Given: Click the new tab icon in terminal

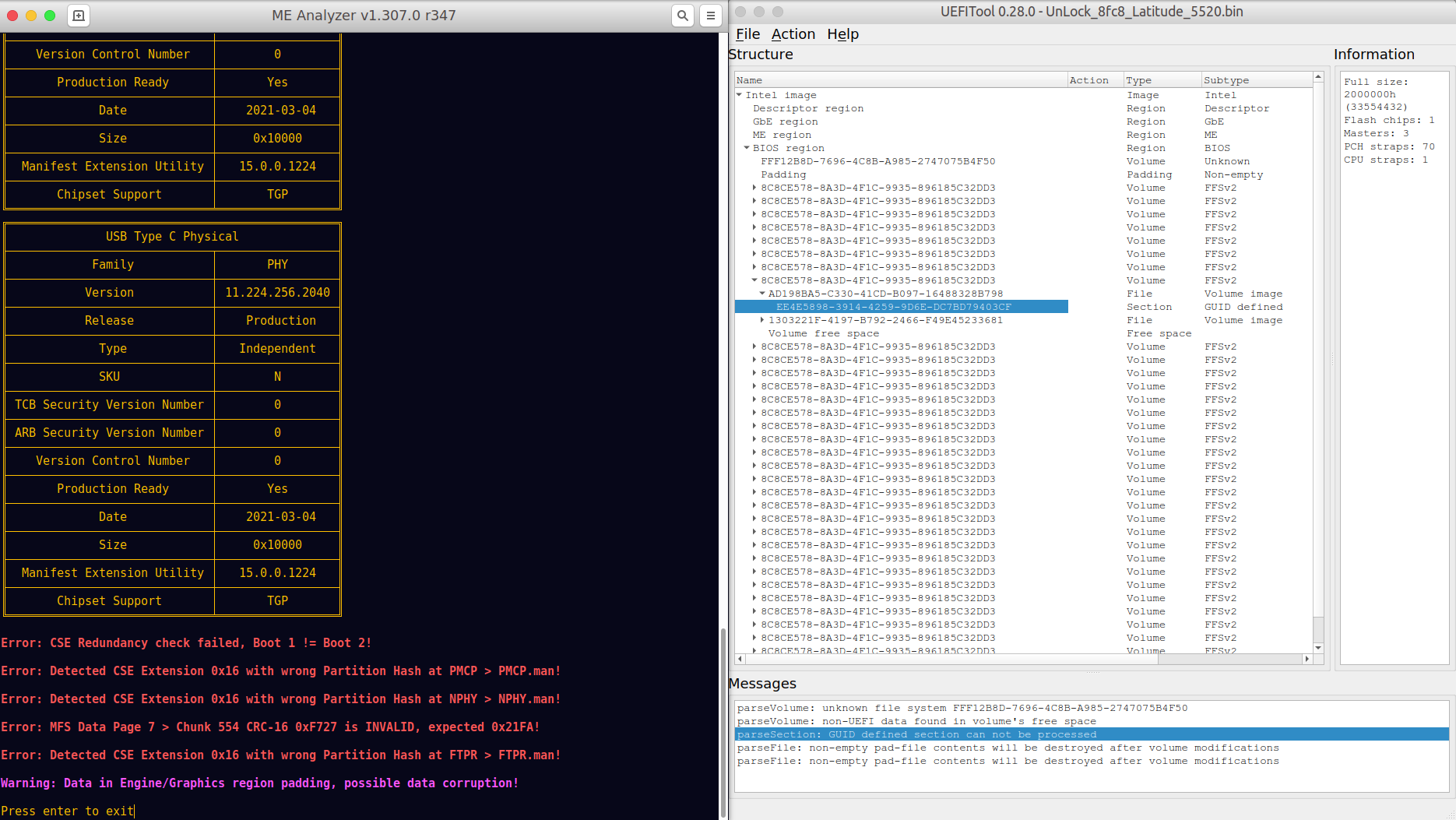Looking at the screenshot, I should [79, 16].
